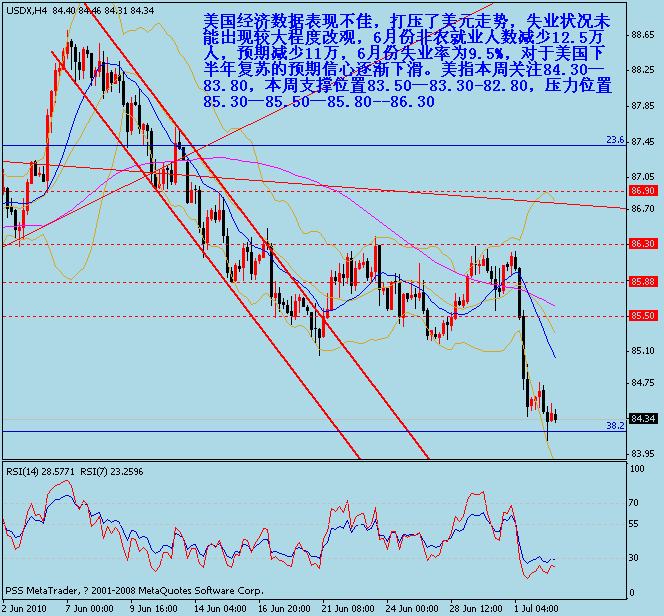Image resolution: width=664 pixels, height=616 pixels.
Task: Click the 1 Jul 04:00 time label
Action: [536, 609]
